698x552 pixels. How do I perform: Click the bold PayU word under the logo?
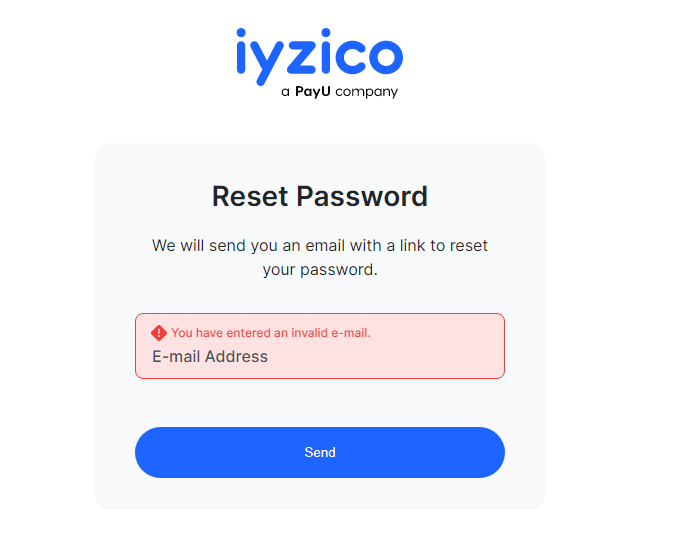(x=313, y=92)
